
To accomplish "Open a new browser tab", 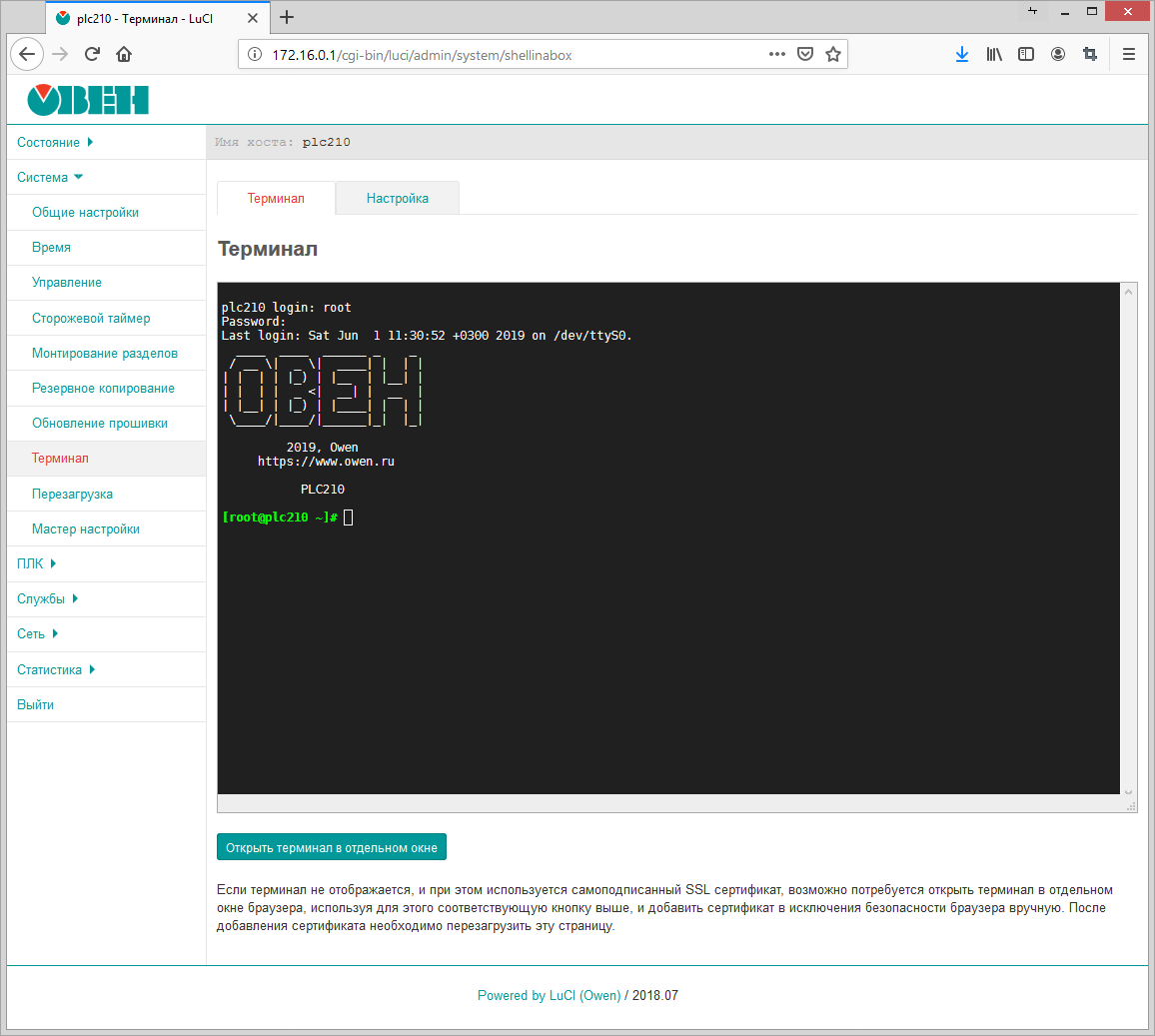I will [287, 17].
